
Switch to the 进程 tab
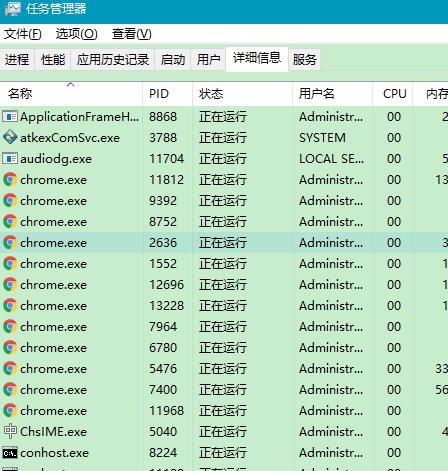pyautogui.click(x=17, y=60)
